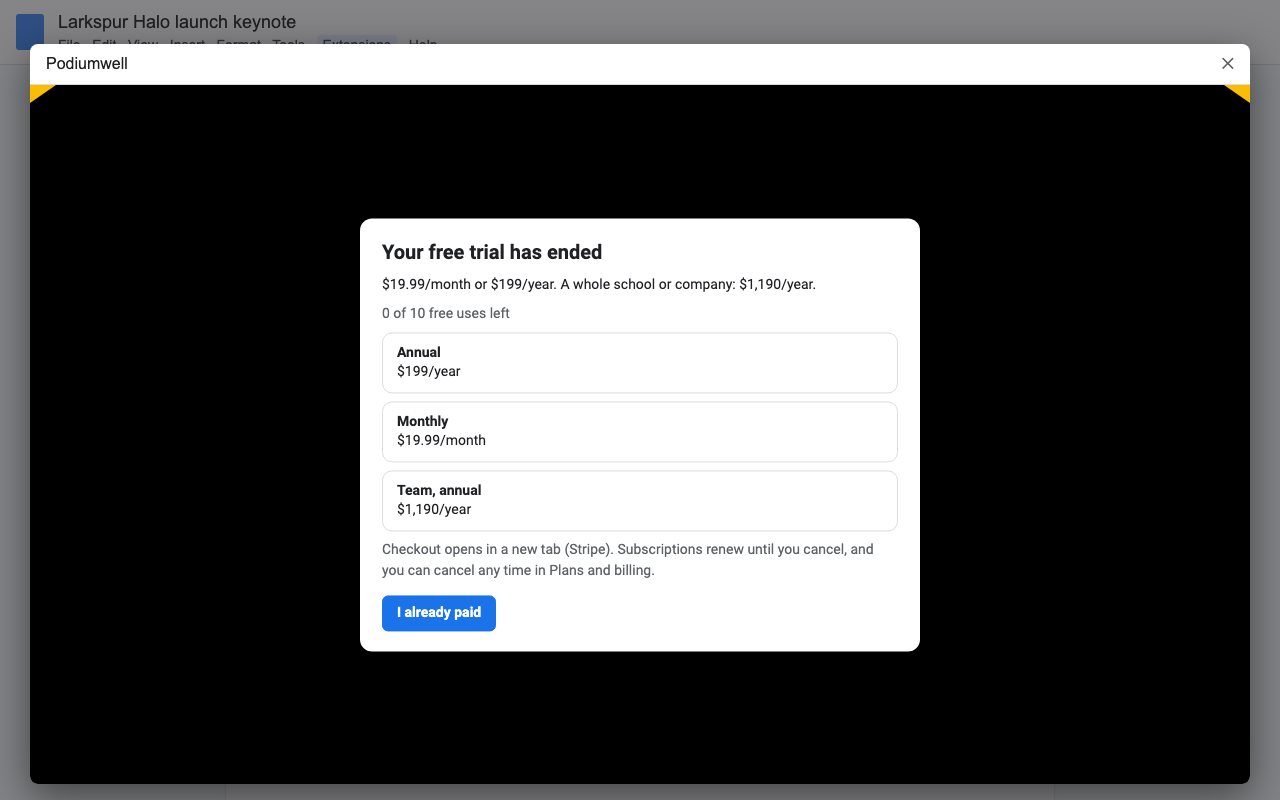Choose the Annual $199/year plan

(640, 362)
